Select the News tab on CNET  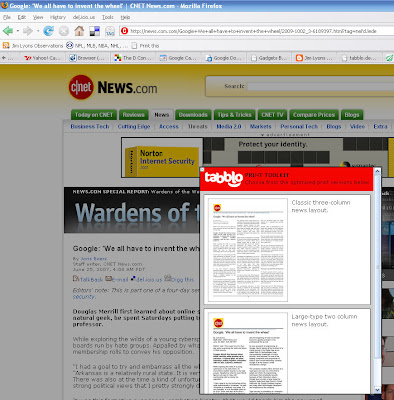click(162, 115)
